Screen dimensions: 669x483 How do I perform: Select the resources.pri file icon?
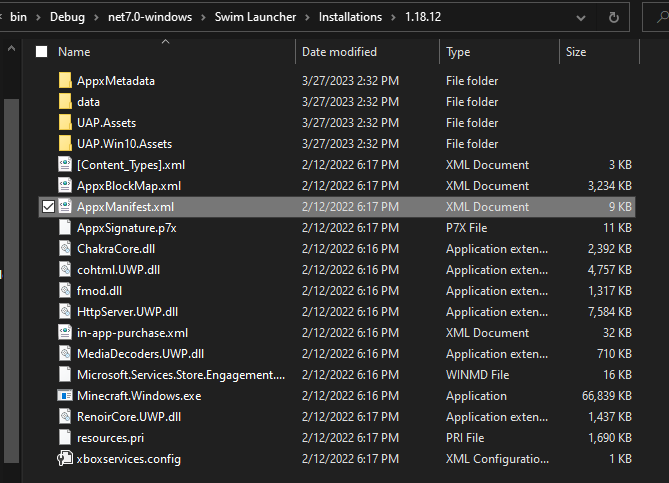click(65, 438)
